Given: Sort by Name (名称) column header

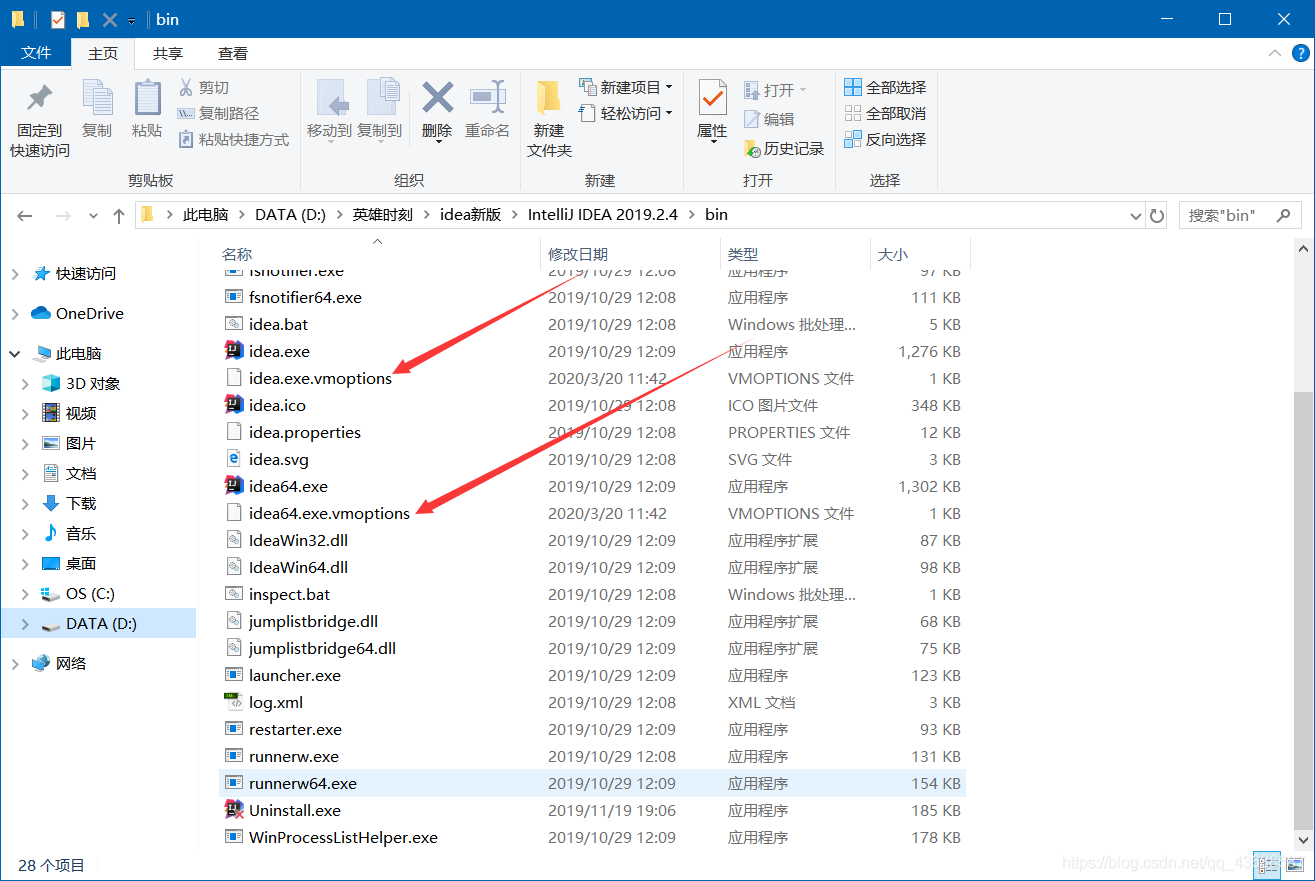Looking at the screenshot, I should click(x=379, y=254).
